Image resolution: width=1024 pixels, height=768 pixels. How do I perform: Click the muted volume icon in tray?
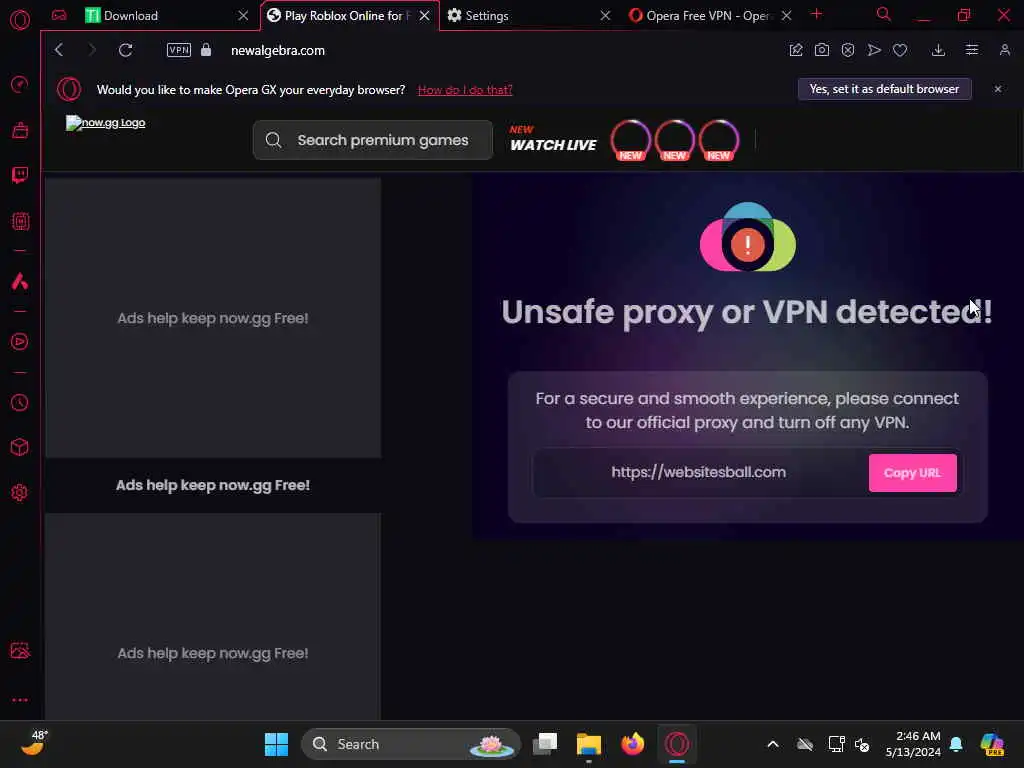[862, 744]
